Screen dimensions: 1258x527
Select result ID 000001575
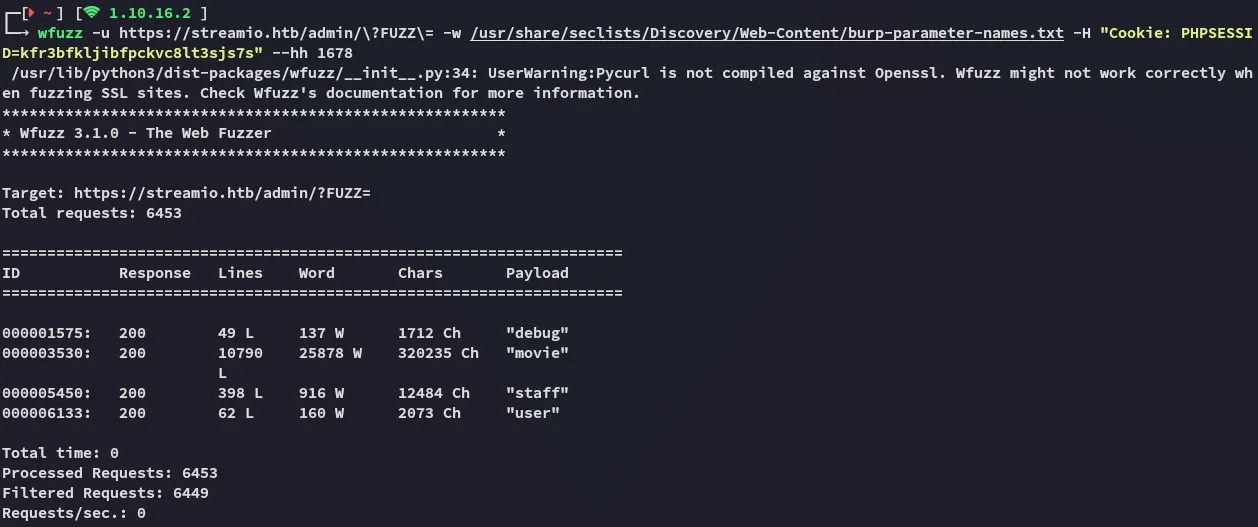47,333
